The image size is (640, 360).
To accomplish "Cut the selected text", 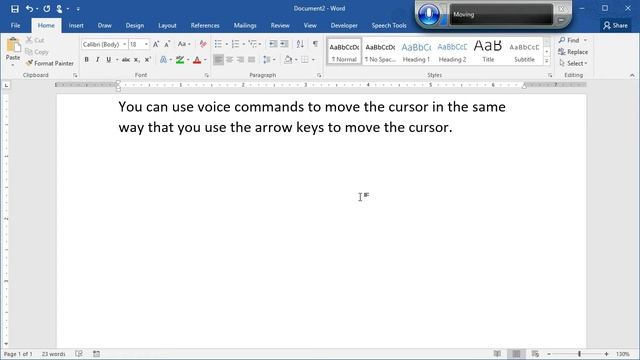I will [35, 40].
